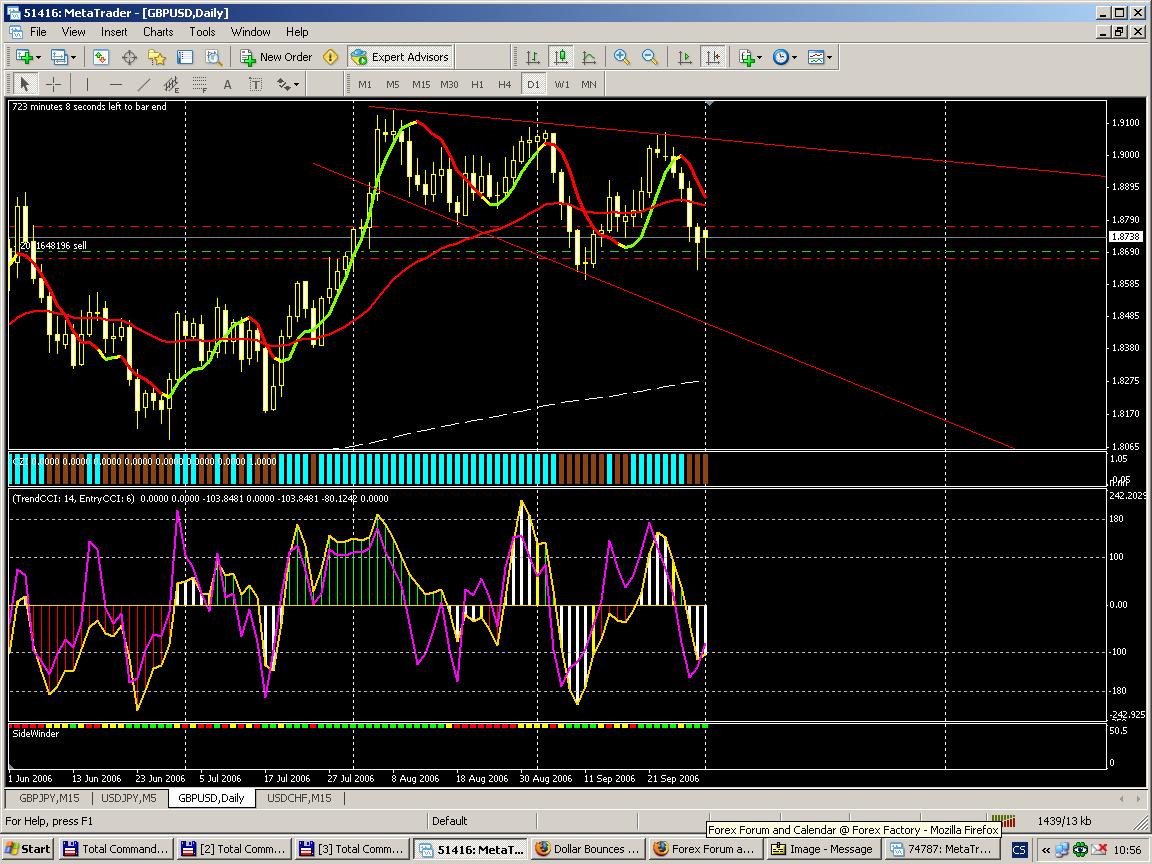
Task: Draw a trendline with the Trendline tool
Action: (x=144, y=84)
